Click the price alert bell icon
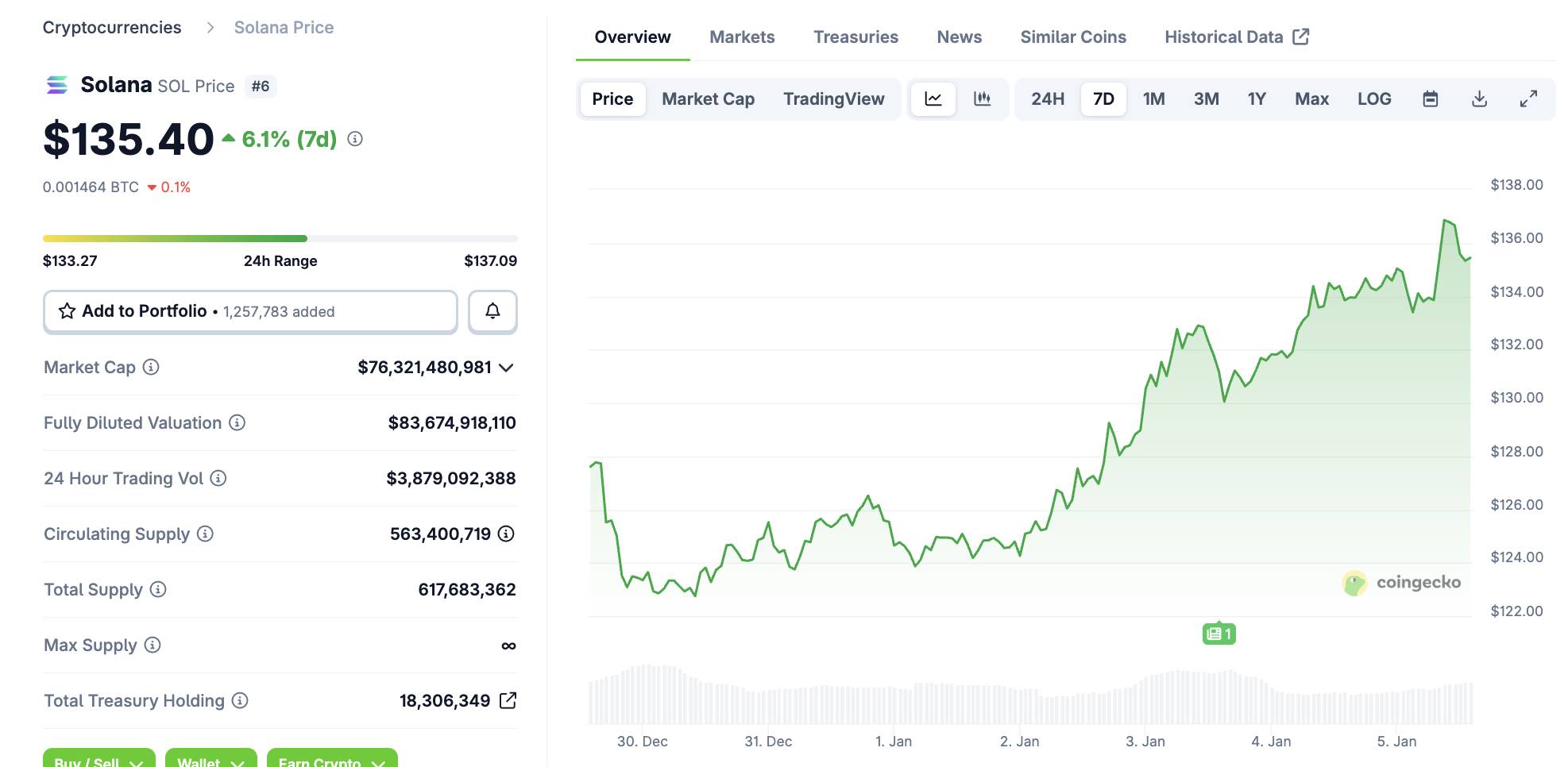The height and width of the screenshot is (767, 1568). coord(492,311)
